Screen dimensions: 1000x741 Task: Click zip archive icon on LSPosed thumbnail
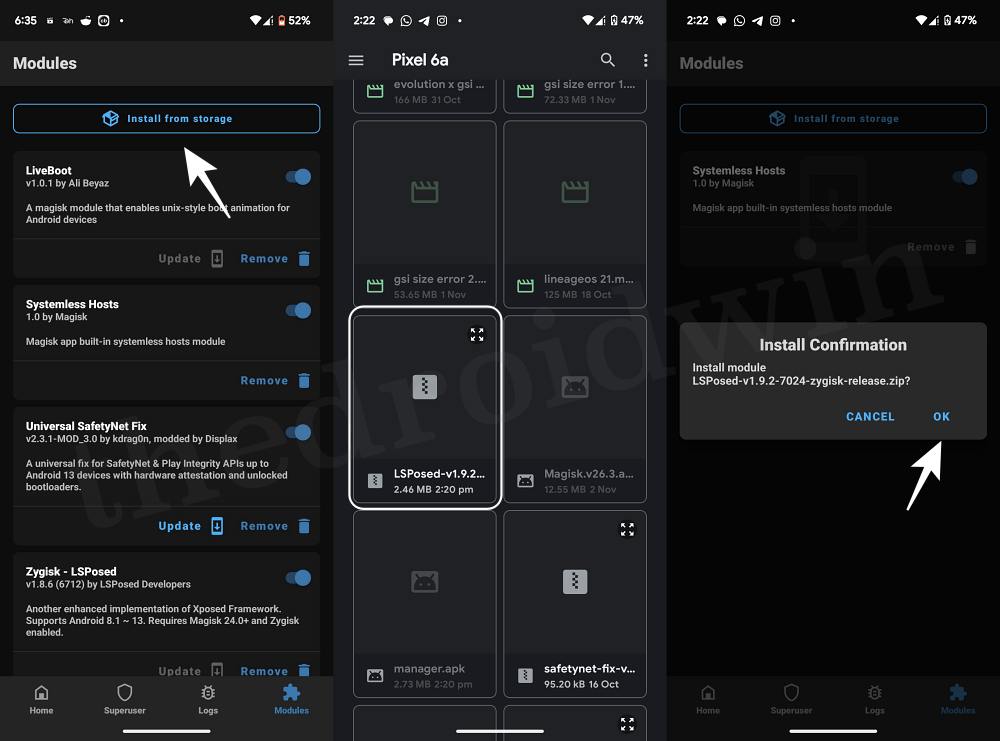click(425, 386)
